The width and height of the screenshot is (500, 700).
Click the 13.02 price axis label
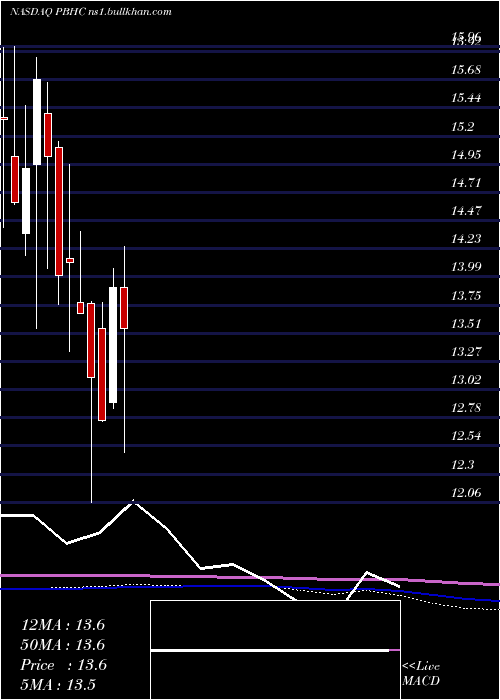[x=466, y=380]
